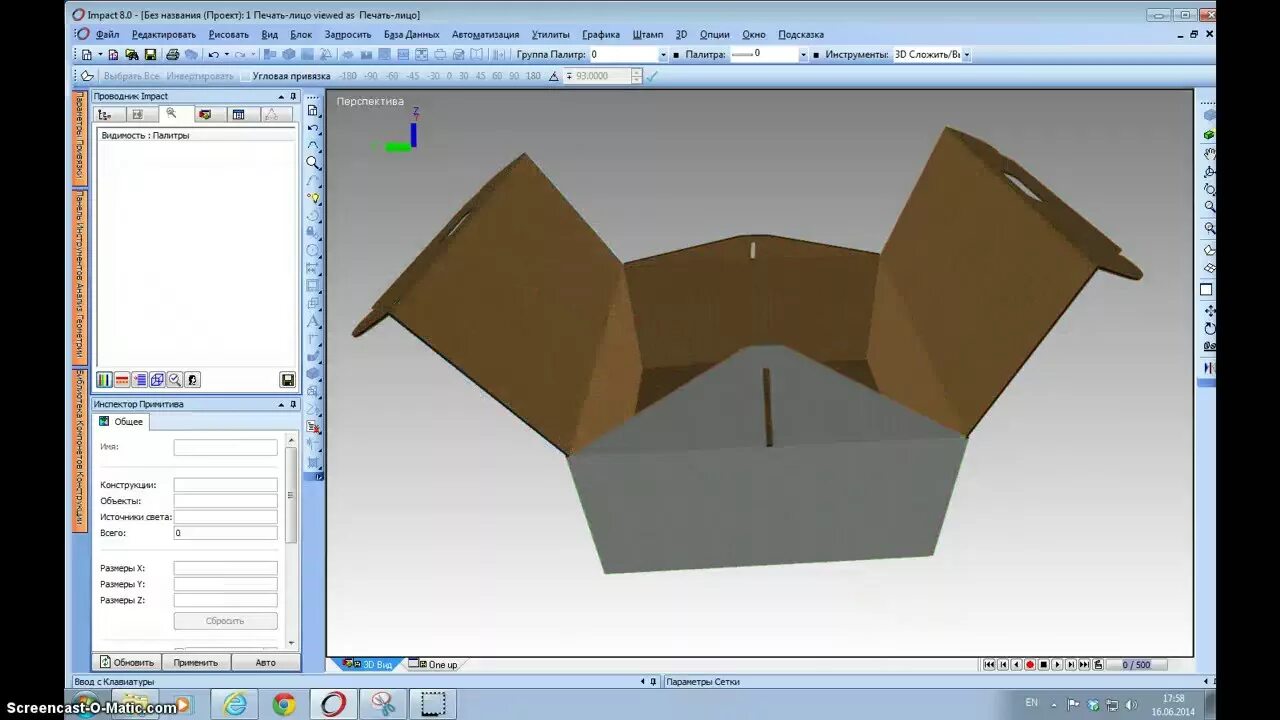This screenshot has height=720, width=1280.
Task: Click the Save diskette icon in main toolbar
Action: point(150,55)
